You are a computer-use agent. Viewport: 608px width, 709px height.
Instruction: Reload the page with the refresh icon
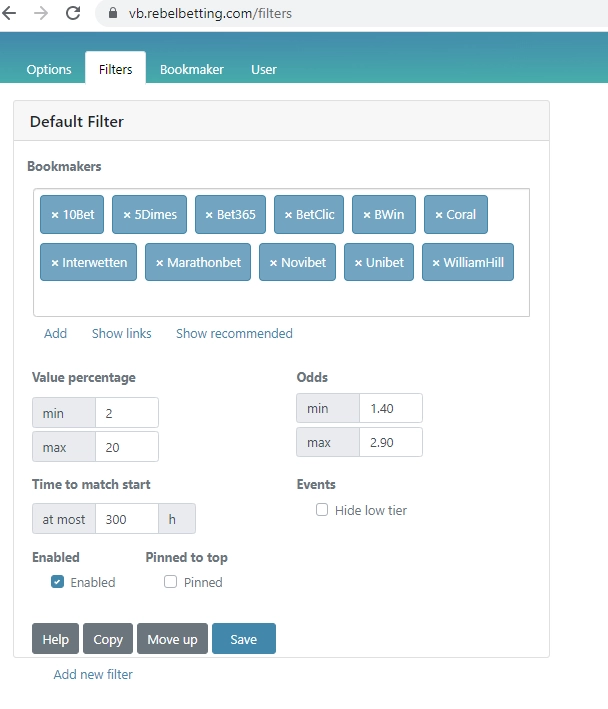[x=73, y=13]
